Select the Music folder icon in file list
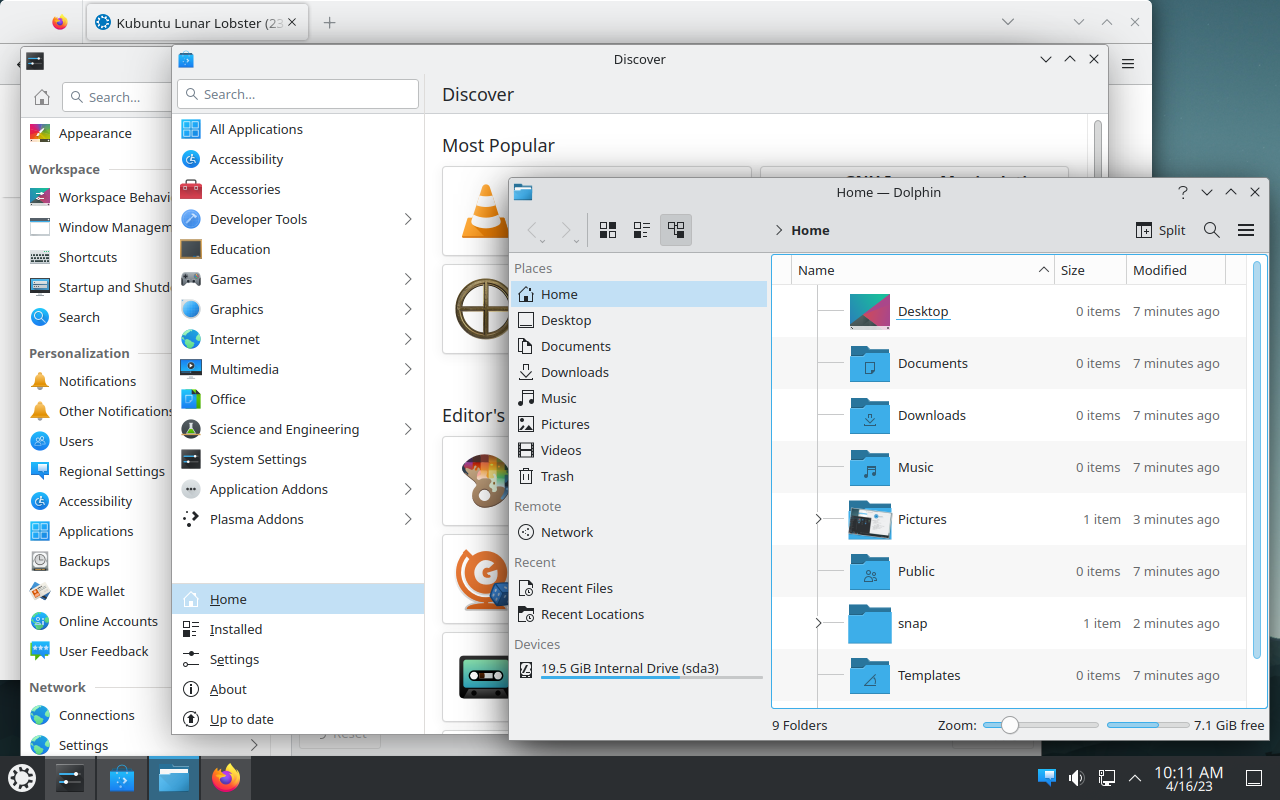 tap(870, 468)
